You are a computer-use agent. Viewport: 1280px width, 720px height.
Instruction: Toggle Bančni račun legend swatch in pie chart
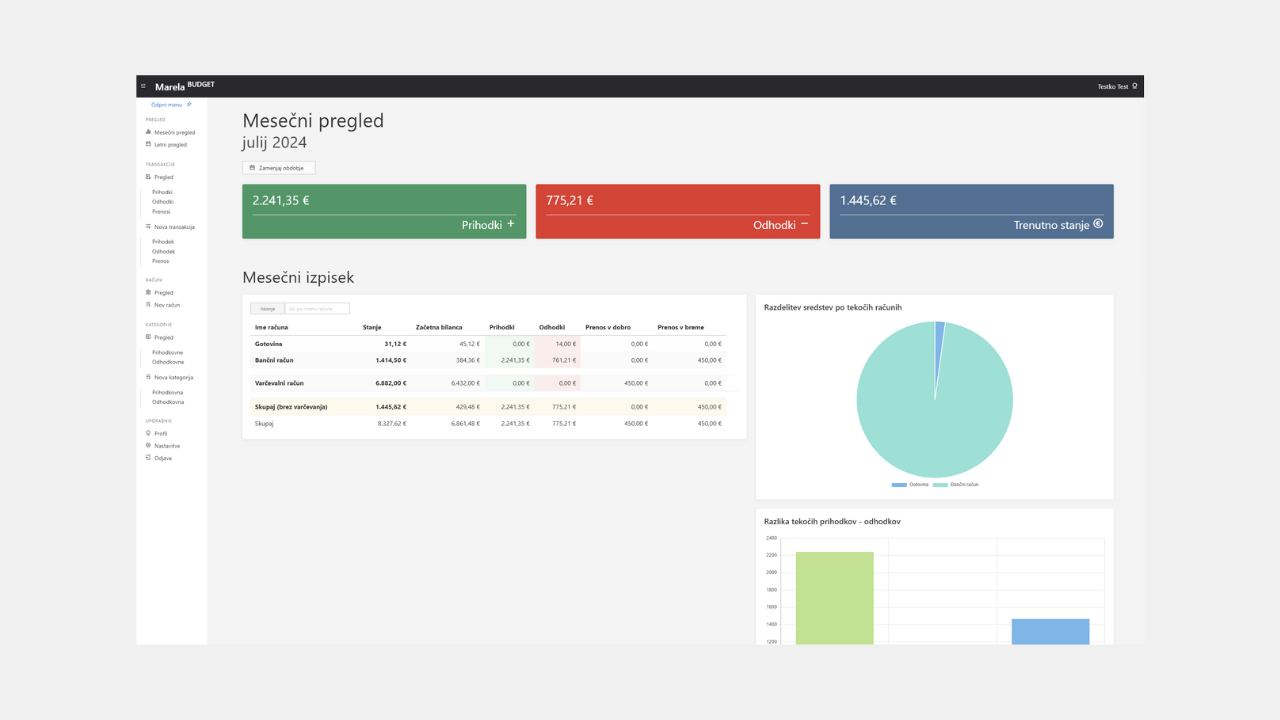pos(940,484)
